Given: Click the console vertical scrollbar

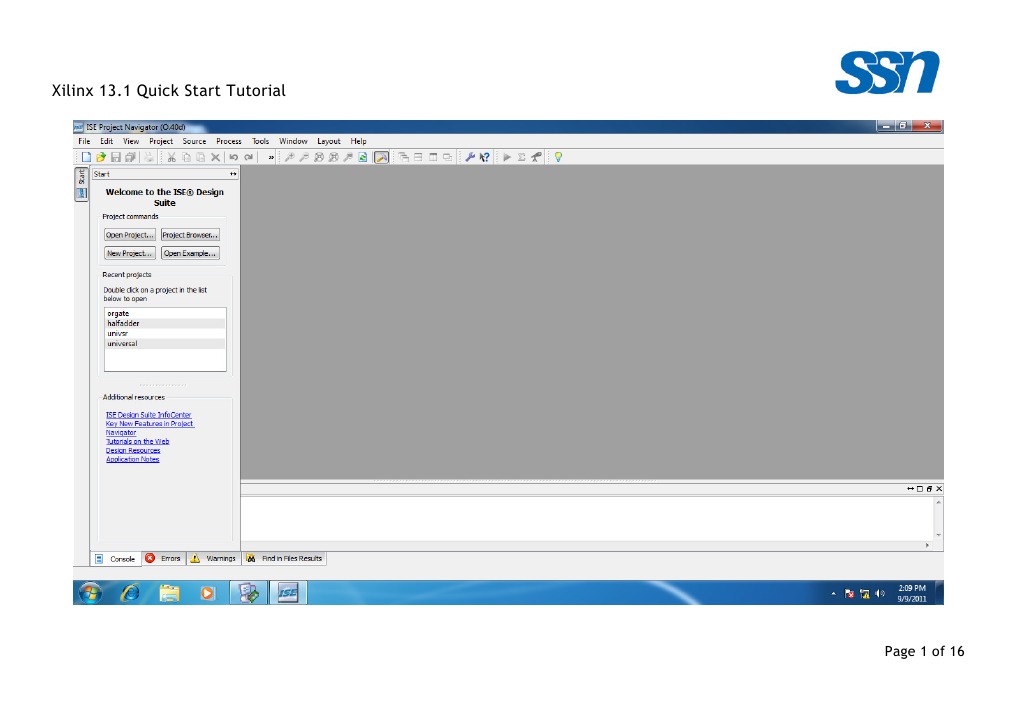Looking at the screenshot, I should point(939,519).
